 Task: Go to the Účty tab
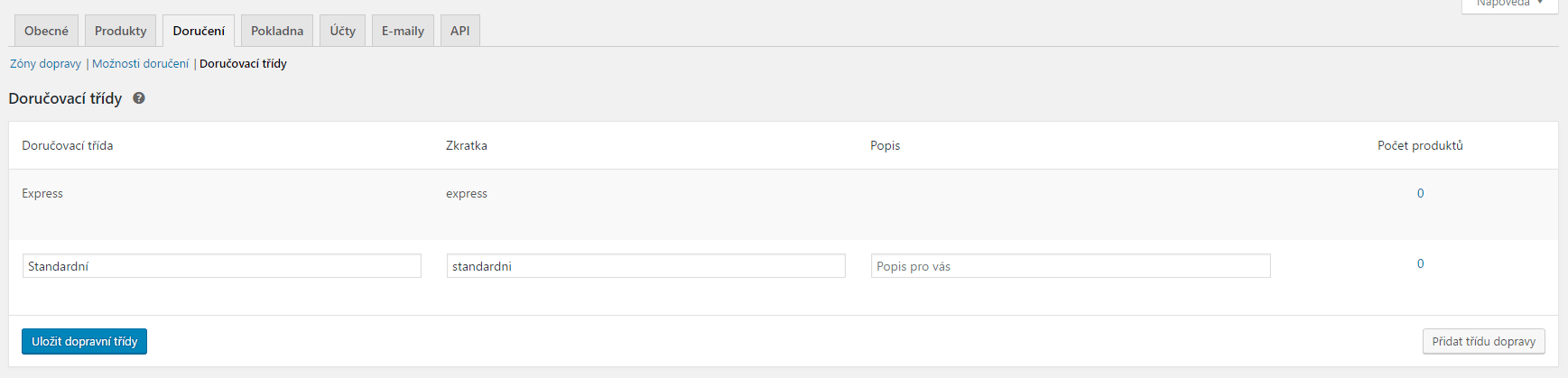(342, 31)
